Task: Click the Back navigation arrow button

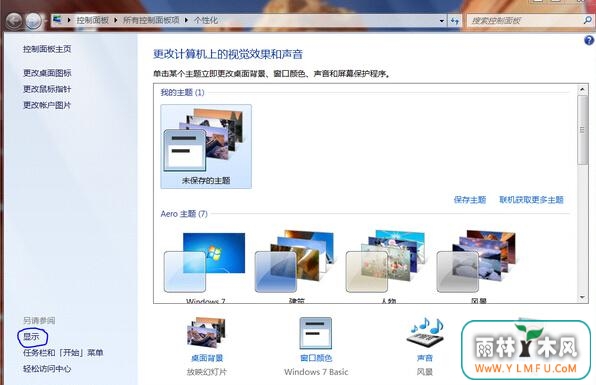Action: (x=14, y=21)
